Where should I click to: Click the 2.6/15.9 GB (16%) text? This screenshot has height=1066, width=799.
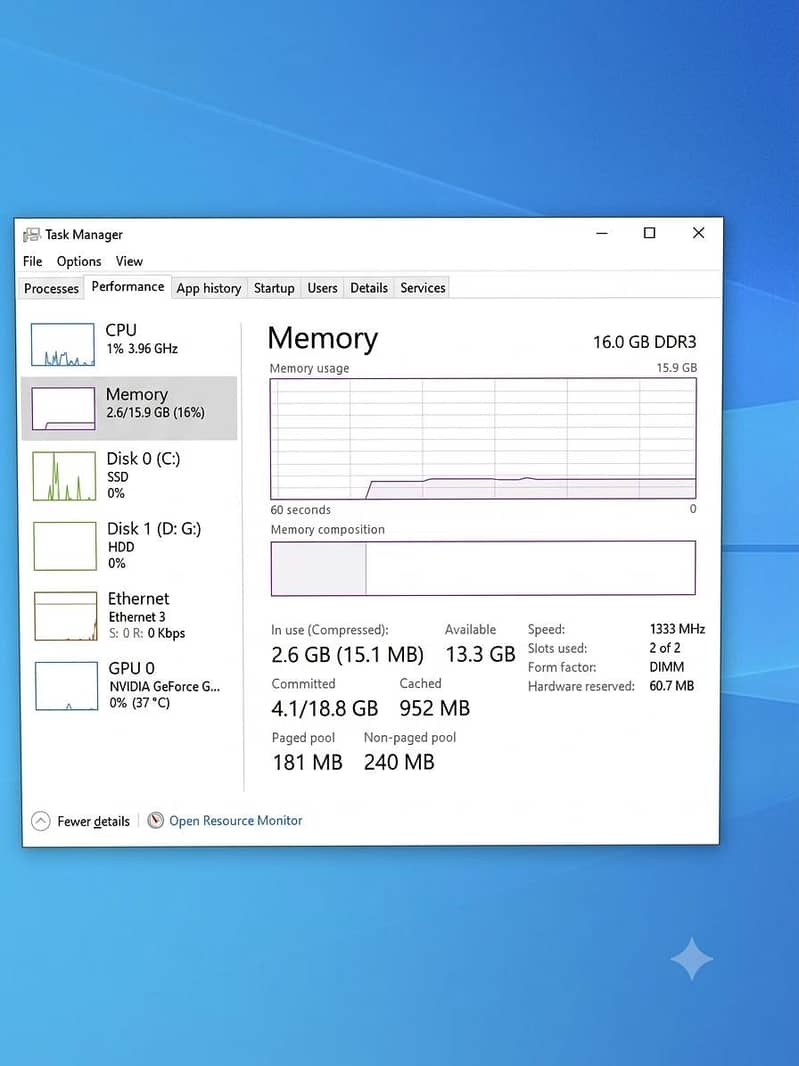click(155, 413)
